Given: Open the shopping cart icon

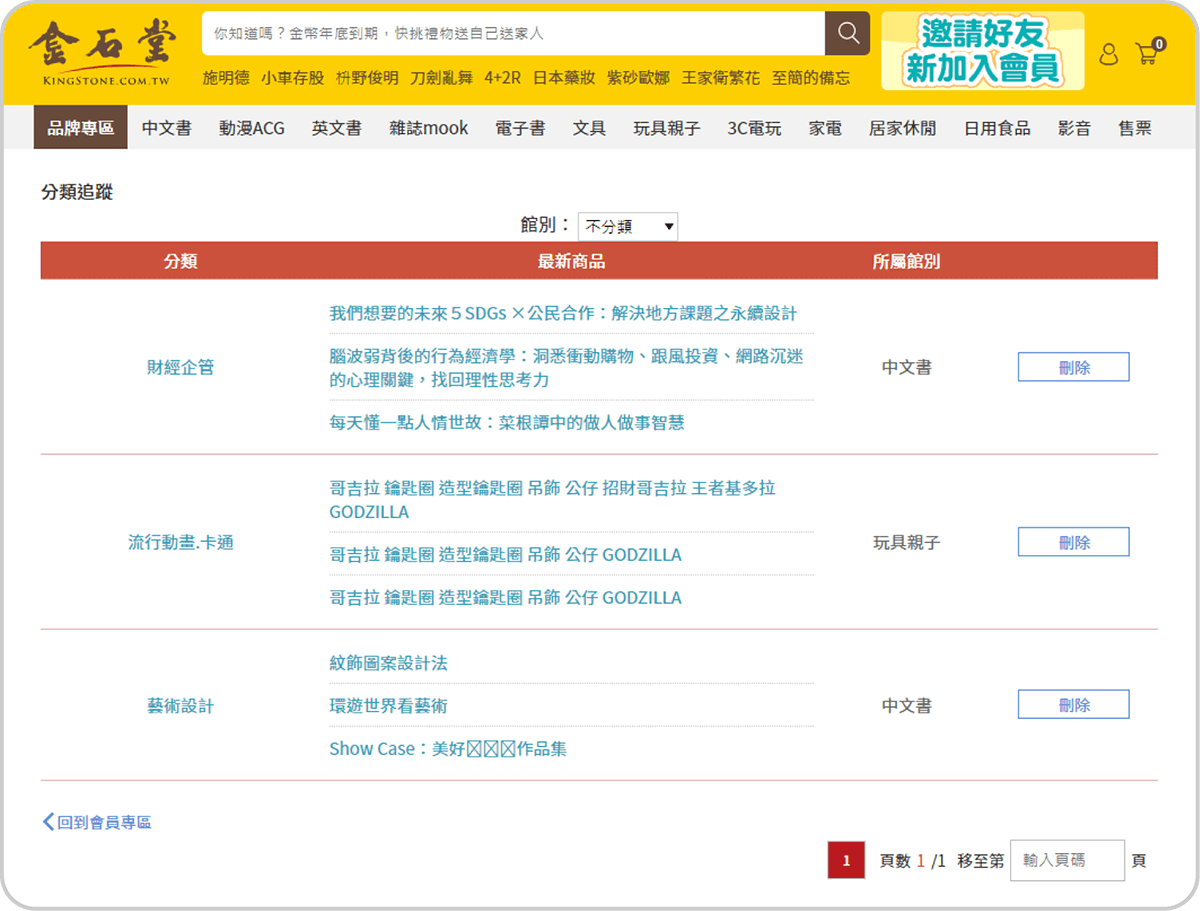Looking at the screenshot, I should click(x=1148, y=53).
